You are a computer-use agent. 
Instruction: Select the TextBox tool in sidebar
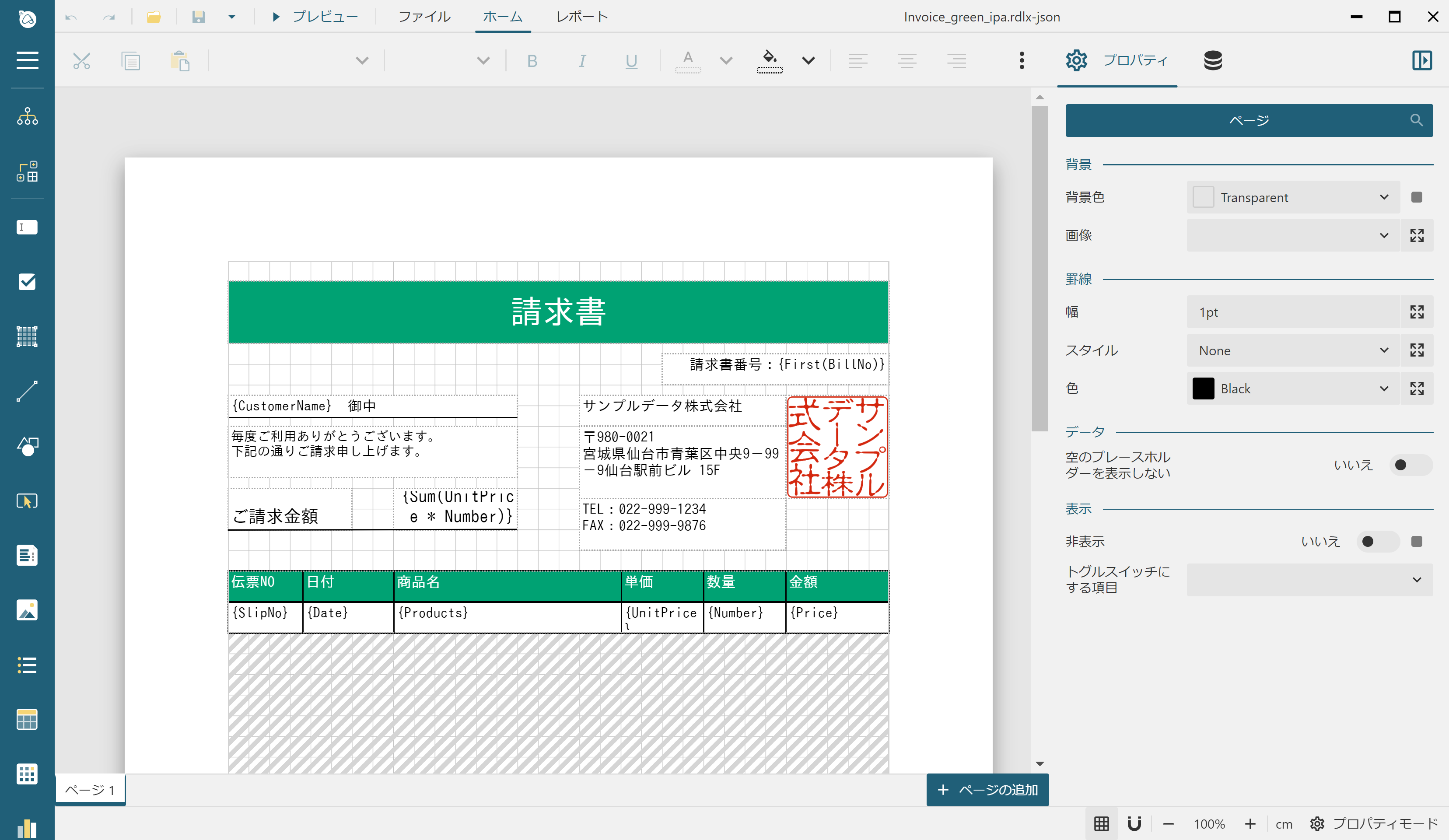[x=27, y=227]
